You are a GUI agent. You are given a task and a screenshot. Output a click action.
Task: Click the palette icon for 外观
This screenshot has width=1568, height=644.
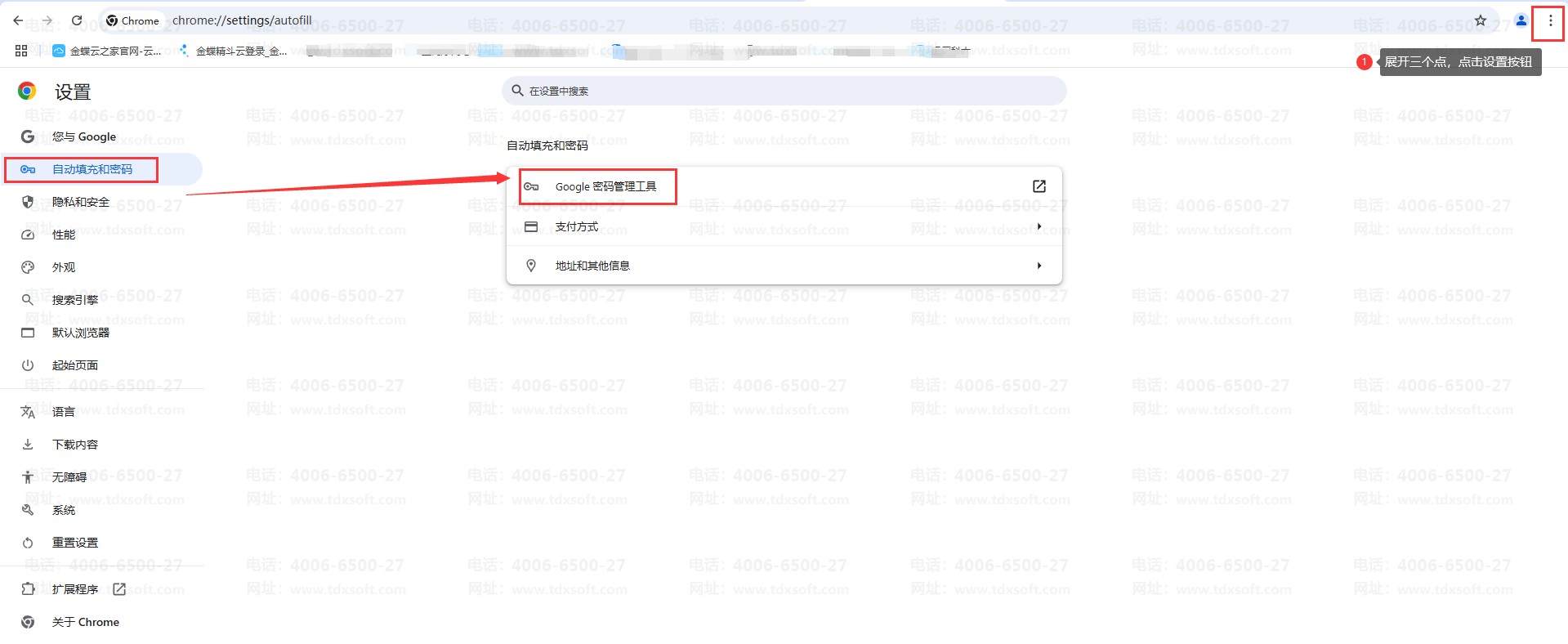tap(28, 267)
